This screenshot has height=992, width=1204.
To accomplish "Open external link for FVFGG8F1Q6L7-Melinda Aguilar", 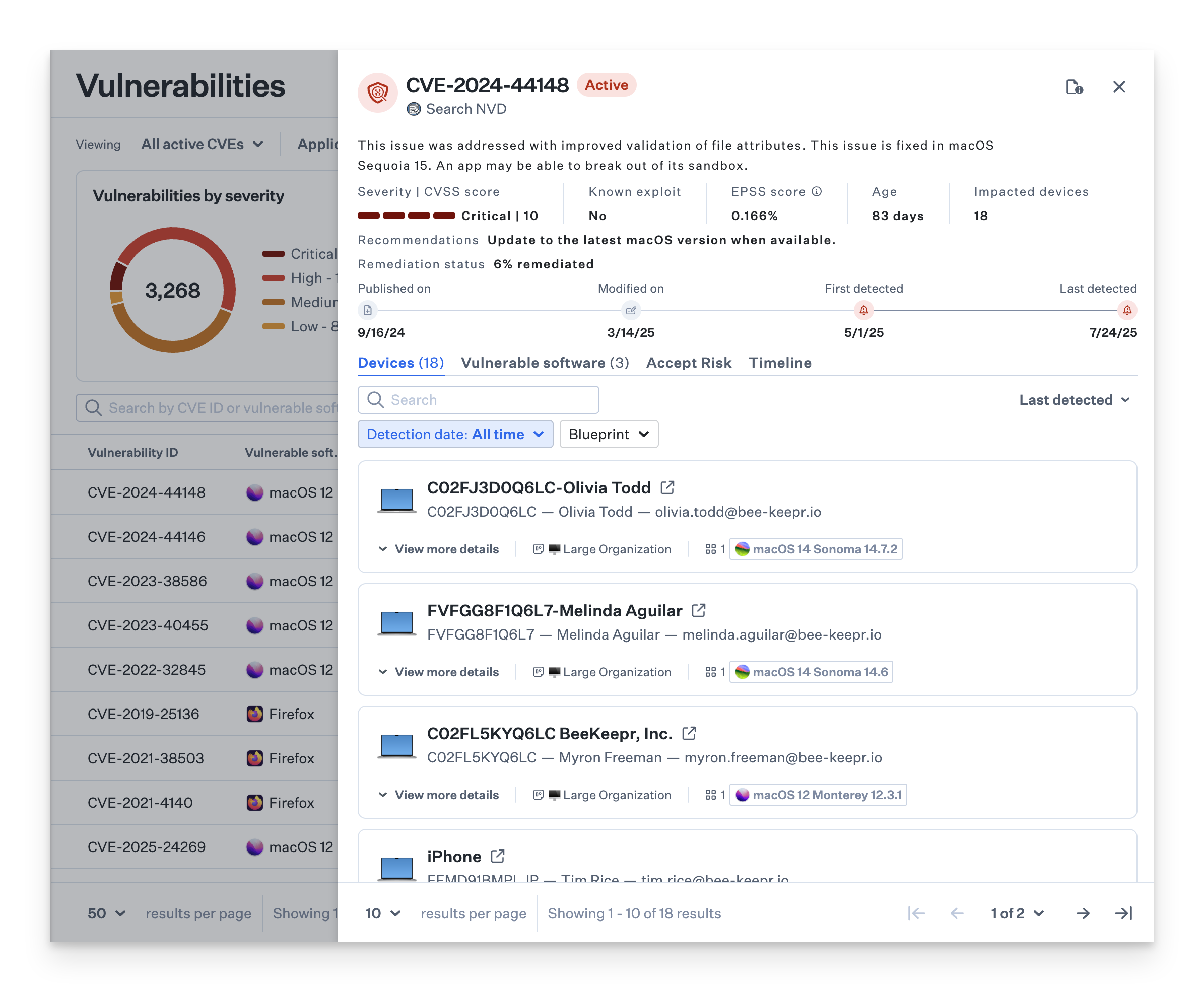I will tap(698, 610).
